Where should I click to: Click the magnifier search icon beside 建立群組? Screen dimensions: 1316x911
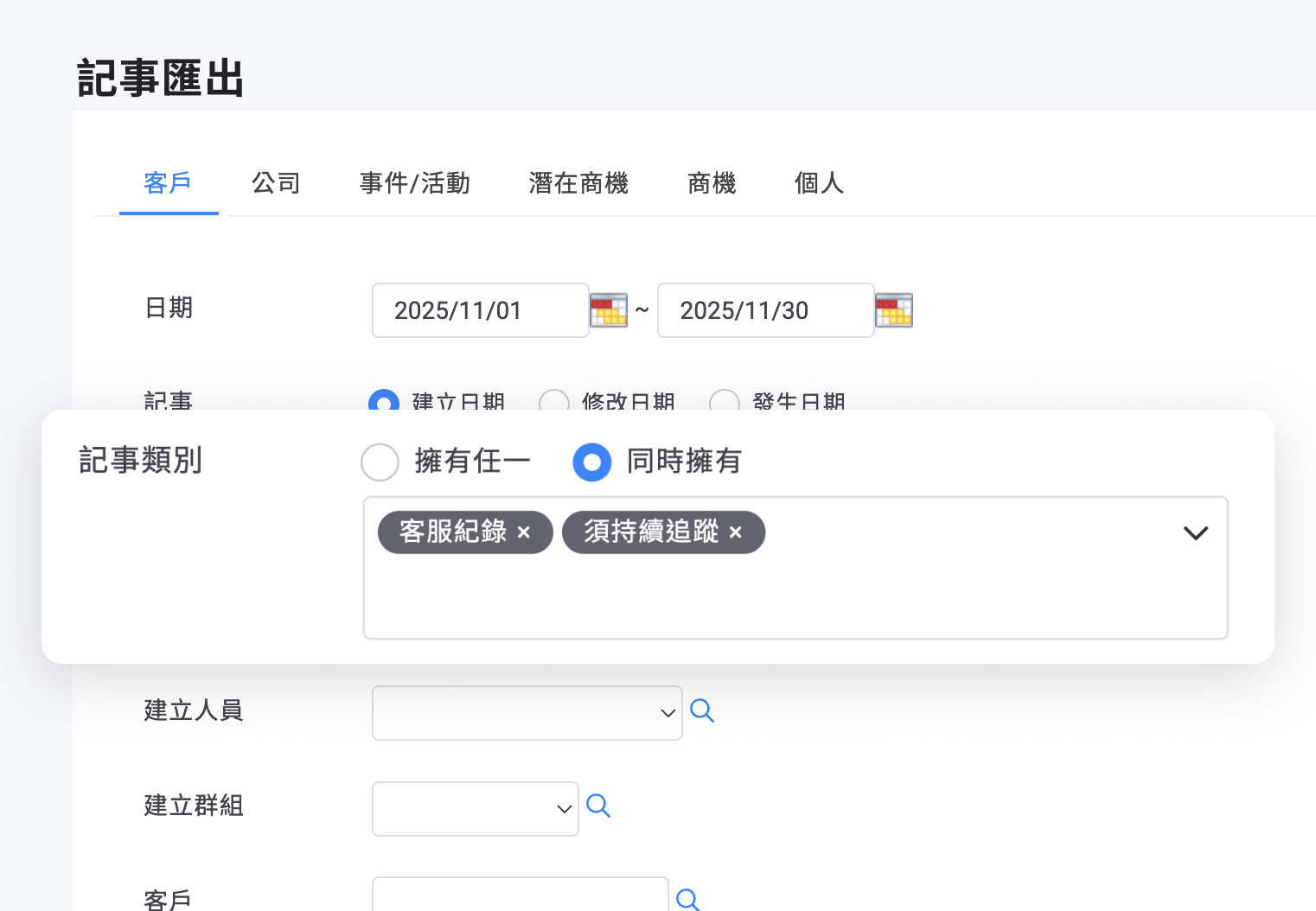click(x=598, y=806)
